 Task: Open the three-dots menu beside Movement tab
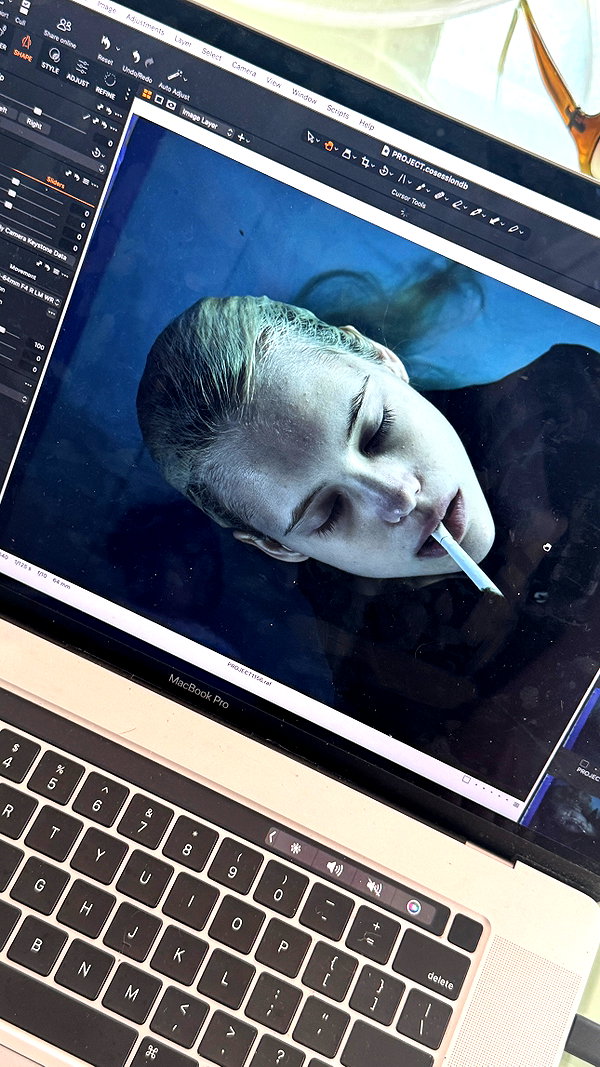(x=66, y=274)
